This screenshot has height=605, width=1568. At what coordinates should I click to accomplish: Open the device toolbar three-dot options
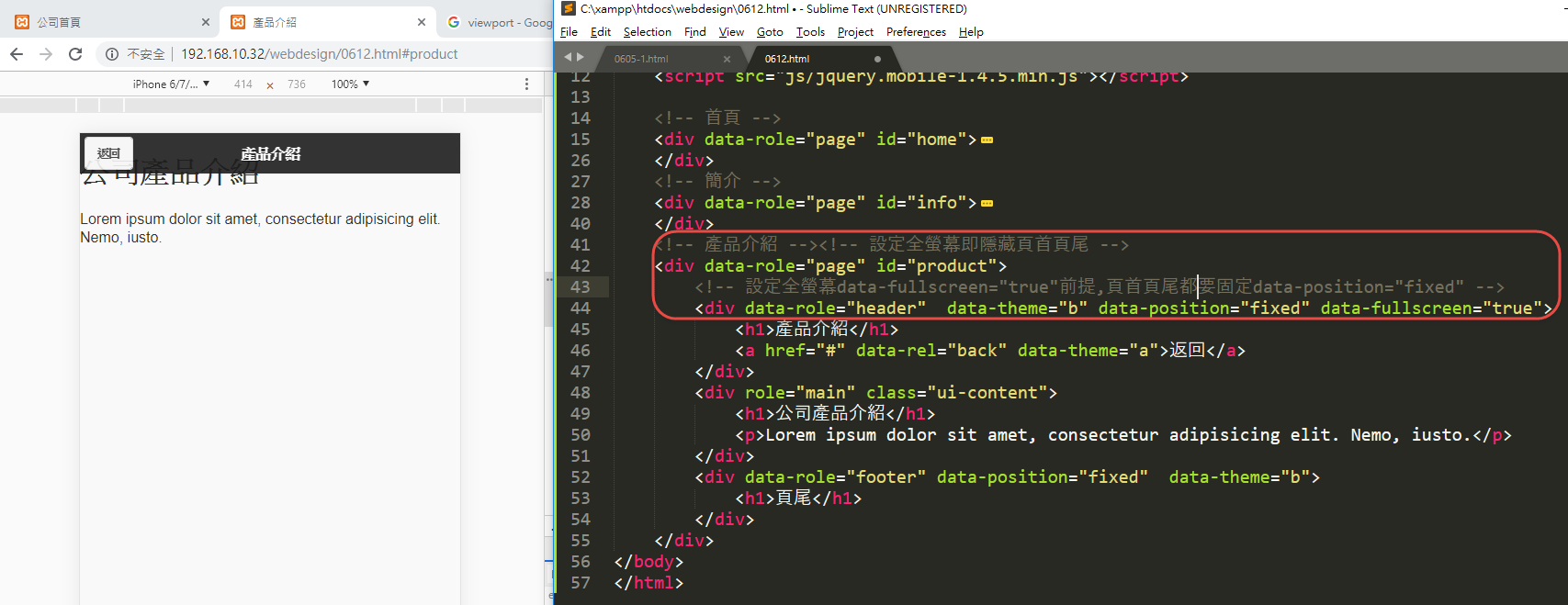pyautogui.click(x=526, y=84)
